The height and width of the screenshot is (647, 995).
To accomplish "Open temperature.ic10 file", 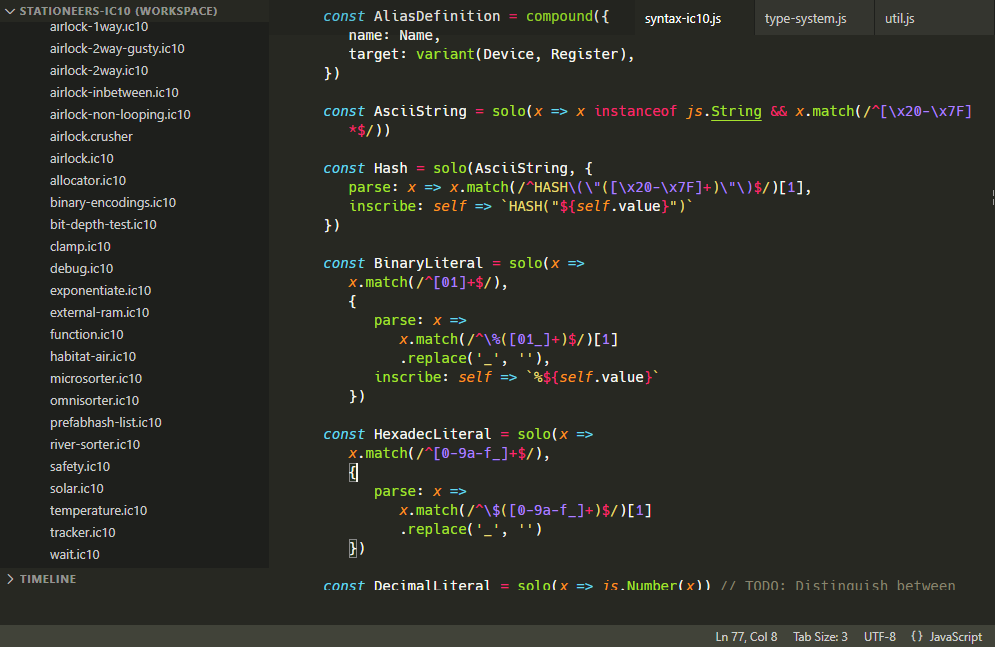I will 98,511.
